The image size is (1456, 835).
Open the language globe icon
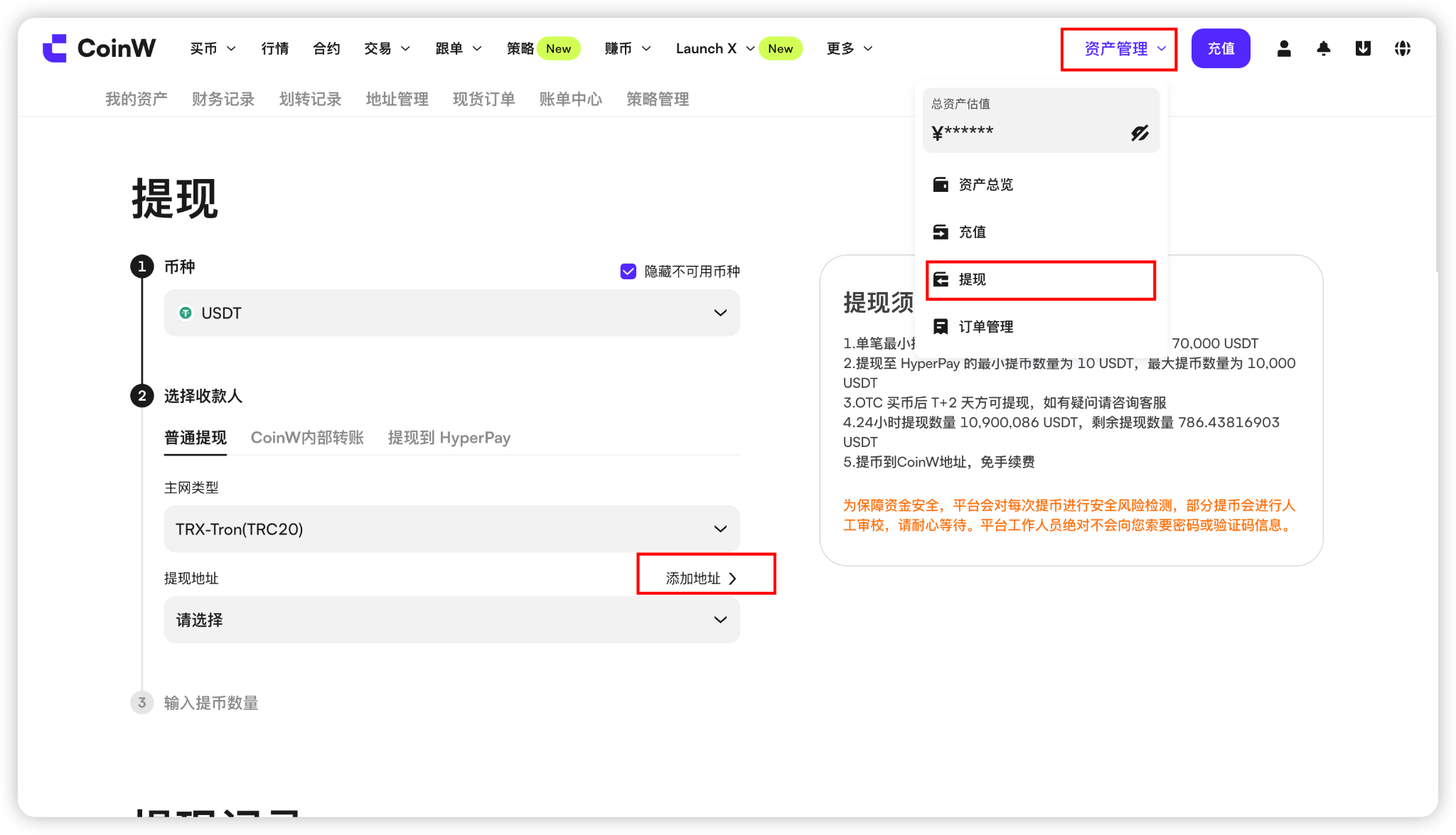1402,48
